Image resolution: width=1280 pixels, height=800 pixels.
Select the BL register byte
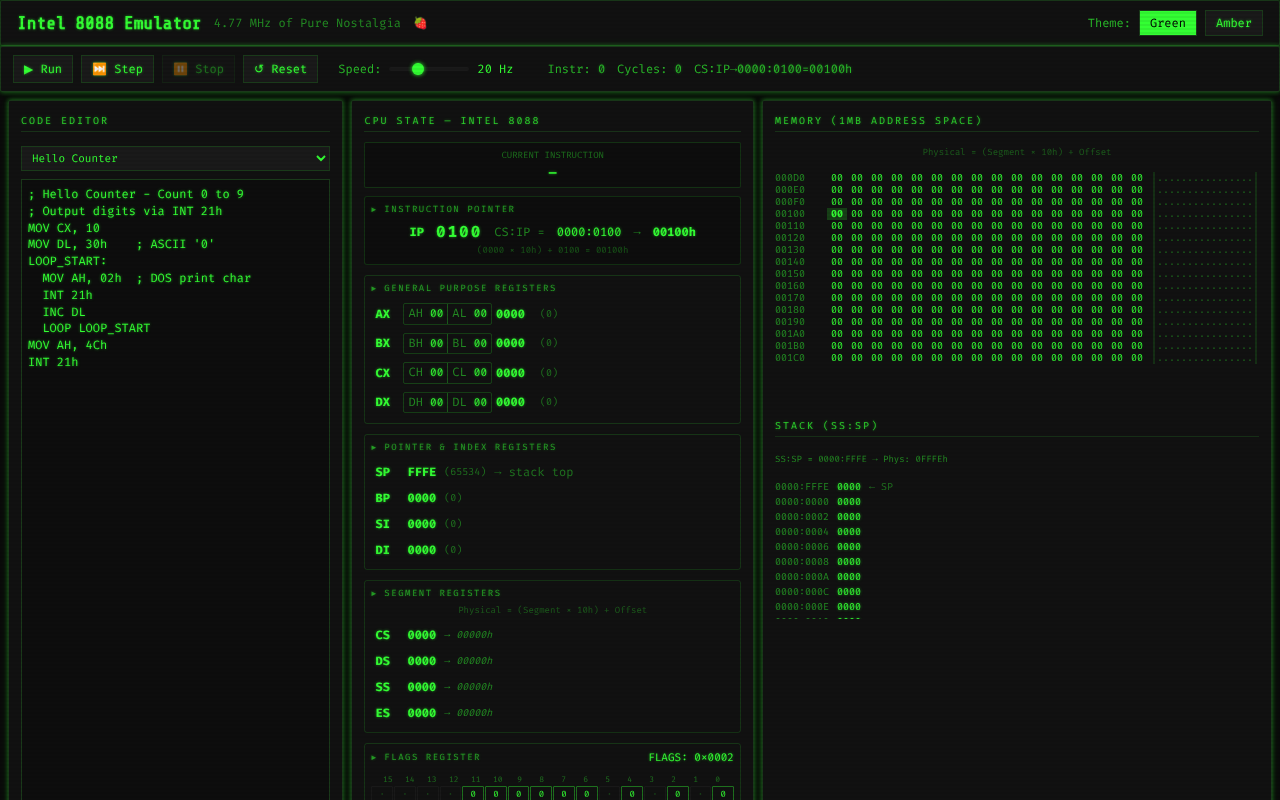pos(469,343)
